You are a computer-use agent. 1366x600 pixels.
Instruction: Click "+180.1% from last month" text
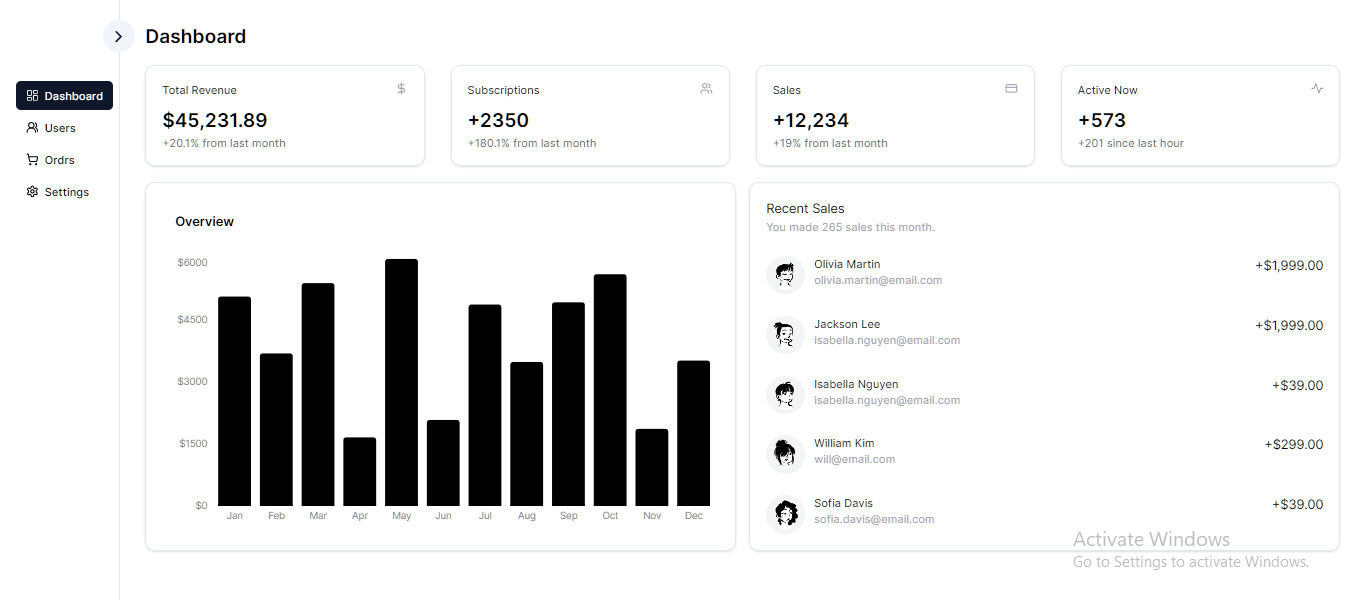(x=532, y=143)
